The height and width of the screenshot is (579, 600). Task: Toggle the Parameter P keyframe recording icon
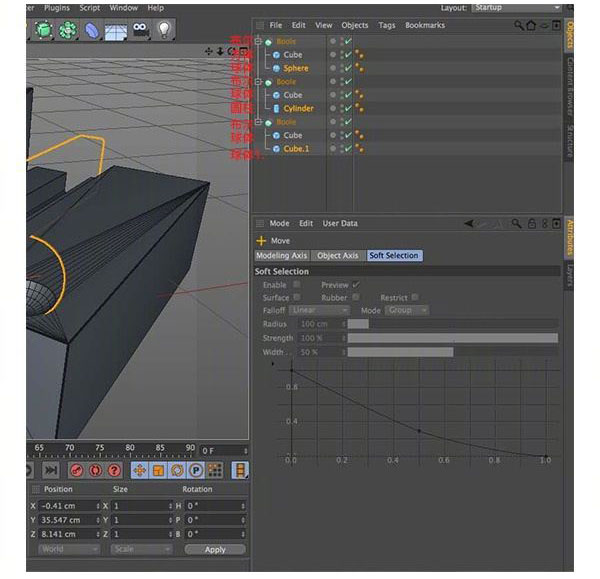(196, 470)
